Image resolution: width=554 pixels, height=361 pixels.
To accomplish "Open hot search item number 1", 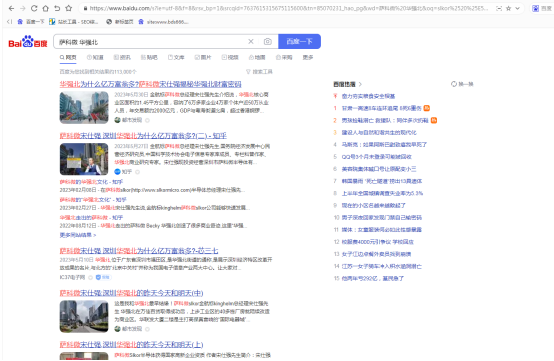I will coord(382,108).
